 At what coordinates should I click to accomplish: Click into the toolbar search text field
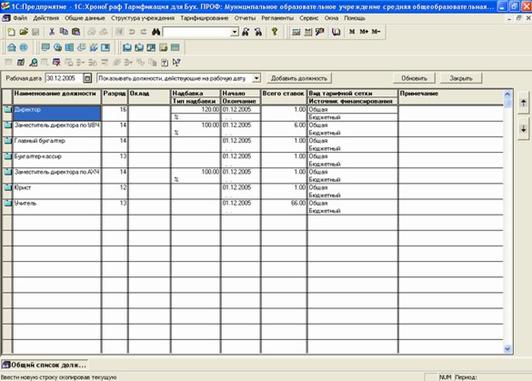(196, 32)
